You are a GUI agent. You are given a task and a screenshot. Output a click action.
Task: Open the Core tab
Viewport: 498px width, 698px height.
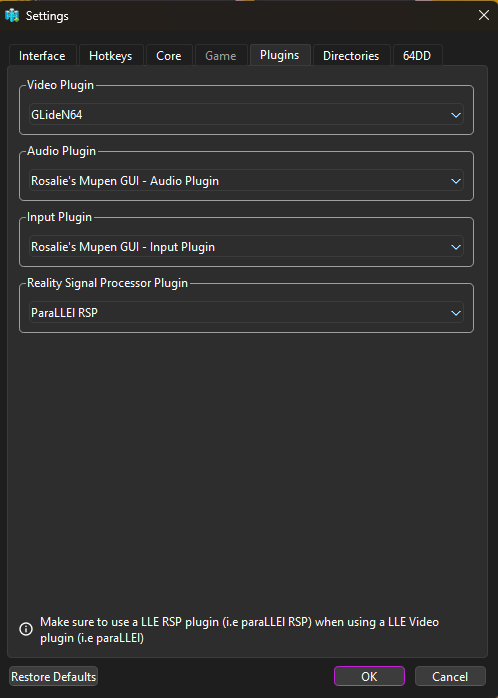tap(169, 56)
